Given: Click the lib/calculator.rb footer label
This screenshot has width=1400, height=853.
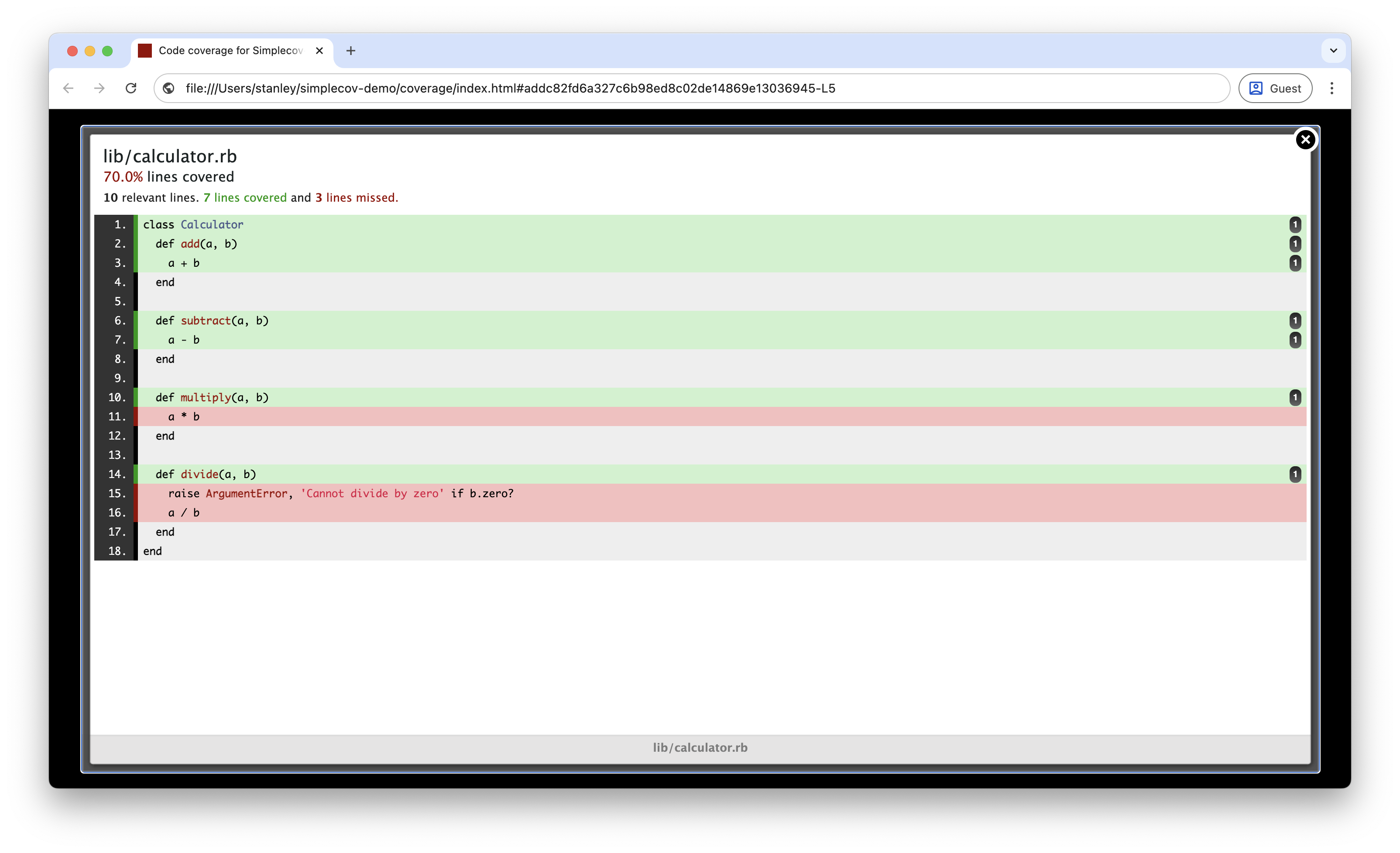Looking at the screenshot, I should 700,747.
